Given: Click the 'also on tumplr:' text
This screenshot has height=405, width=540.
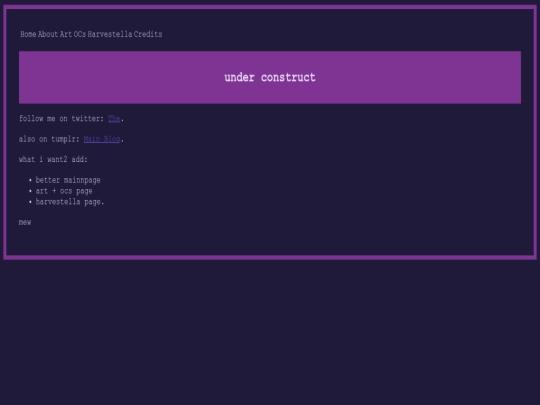Looking at the screenshot, I should tap(49, 139).
